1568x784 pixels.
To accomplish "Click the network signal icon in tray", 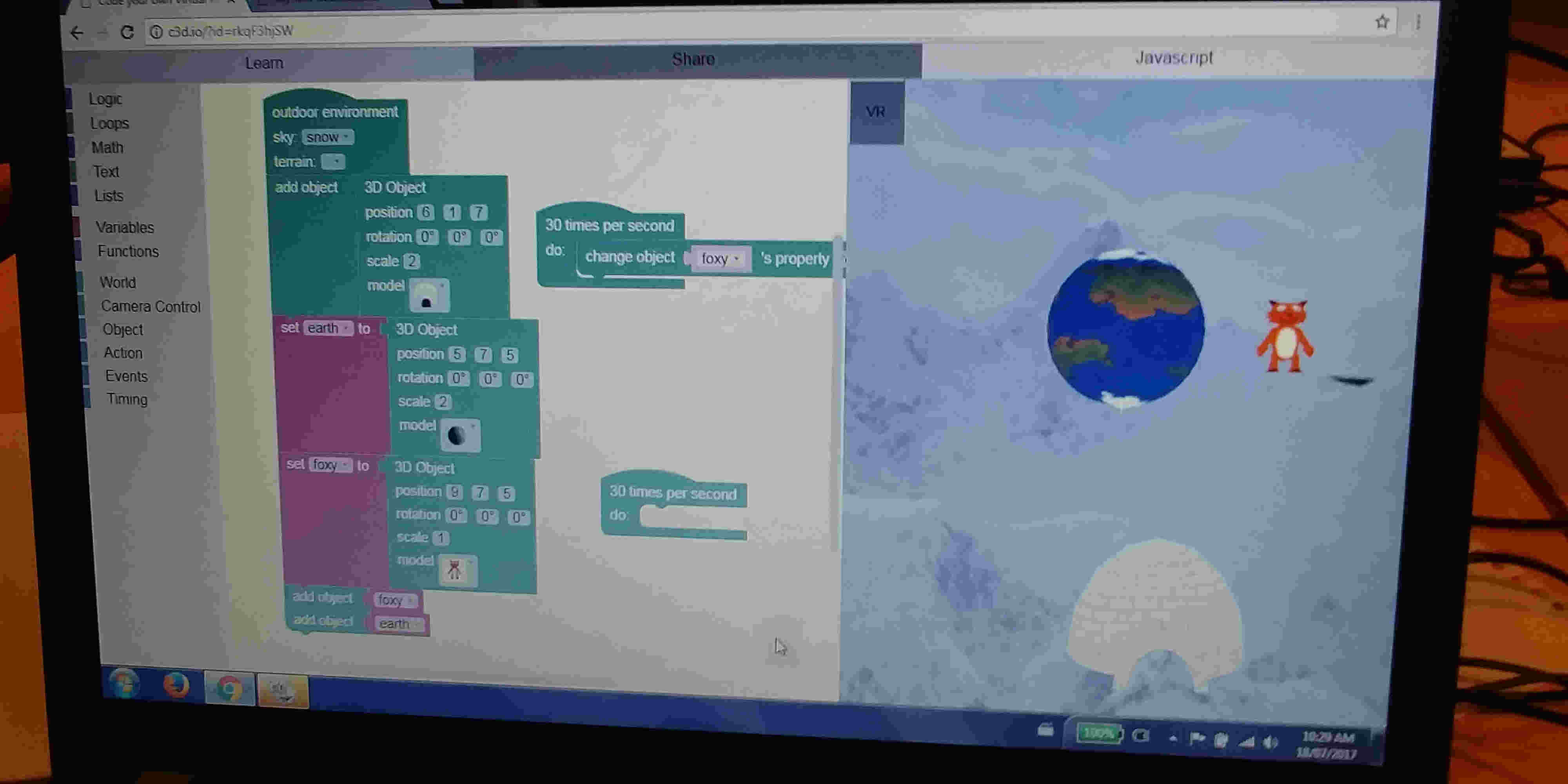I will pyautogui.click(x=1247, y=741).
